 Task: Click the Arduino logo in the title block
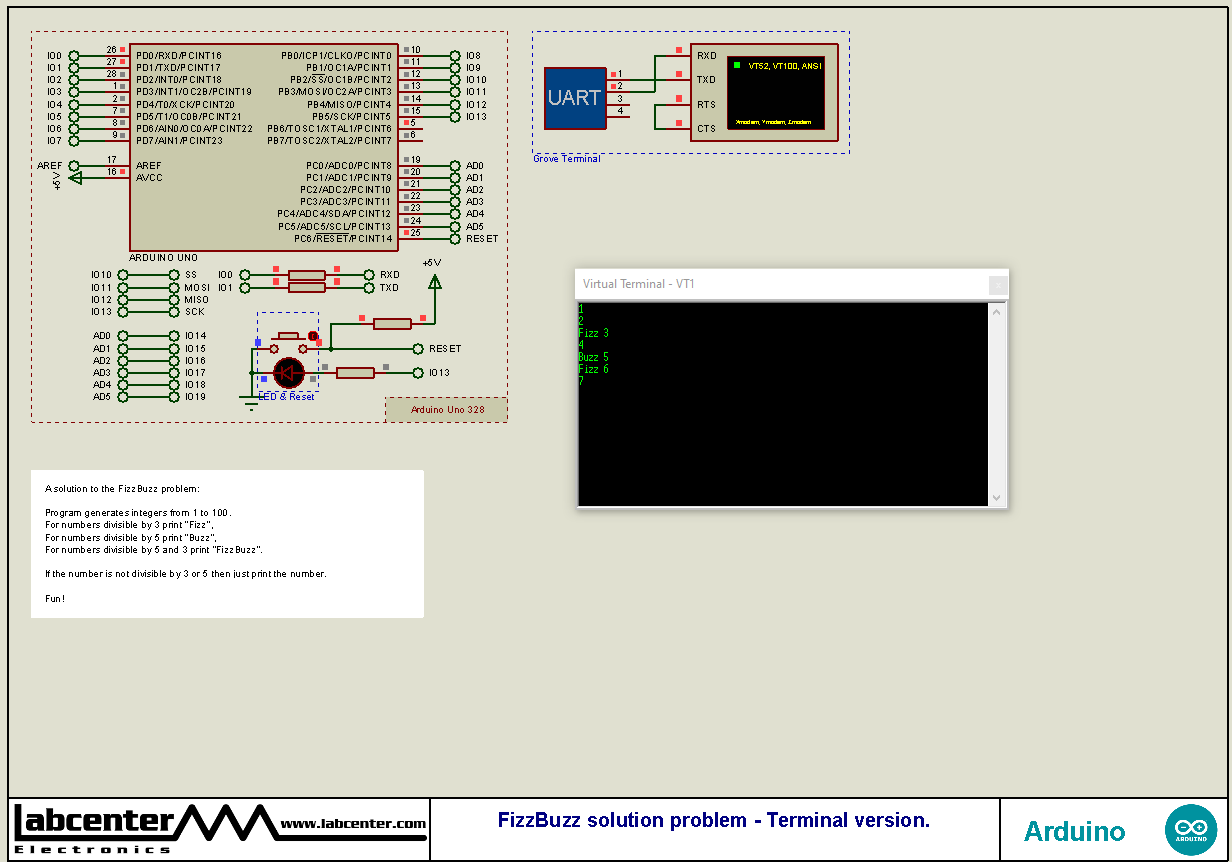(1191, 830)
